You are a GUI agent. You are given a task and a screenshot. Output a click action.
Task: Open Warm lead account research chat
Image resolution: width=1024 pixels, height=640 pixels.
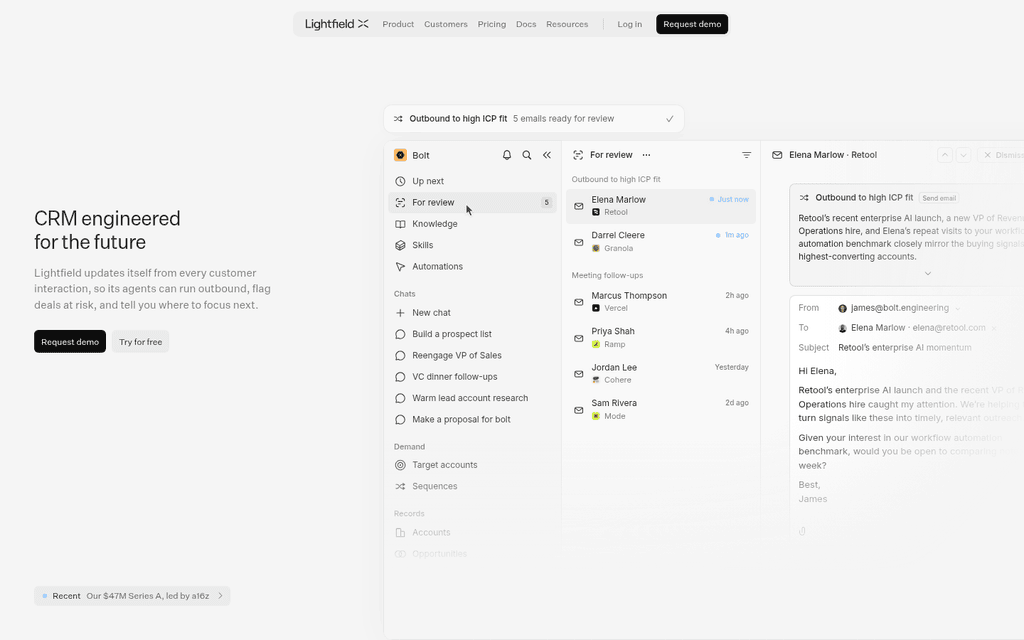[x=472, y=398]
